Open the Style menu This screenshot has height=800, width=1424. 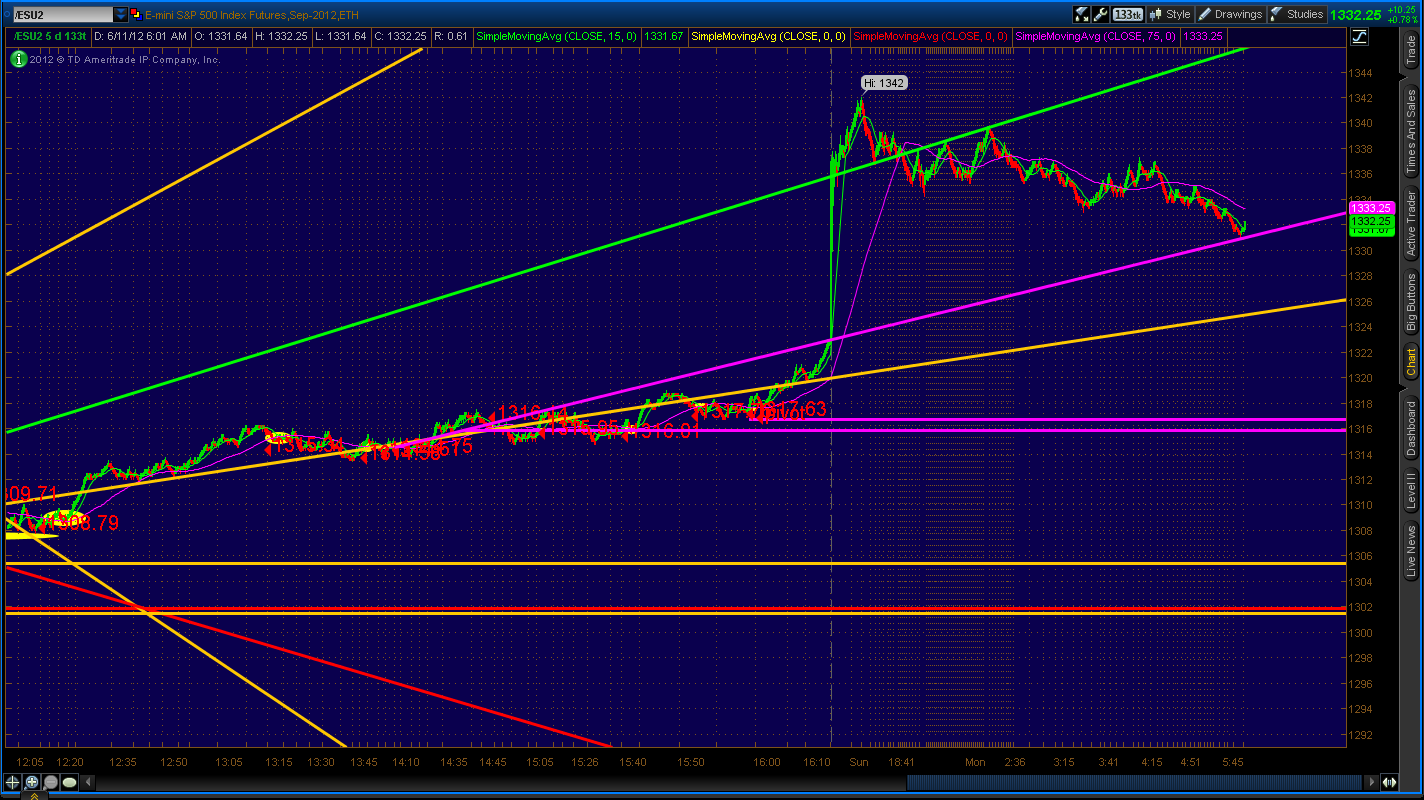[x=1170, y=14]
